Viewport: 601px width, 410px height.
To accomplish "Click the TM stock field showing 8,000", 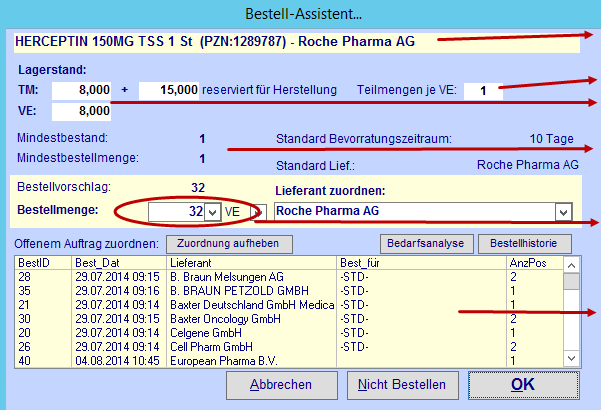I will (81, 90).
